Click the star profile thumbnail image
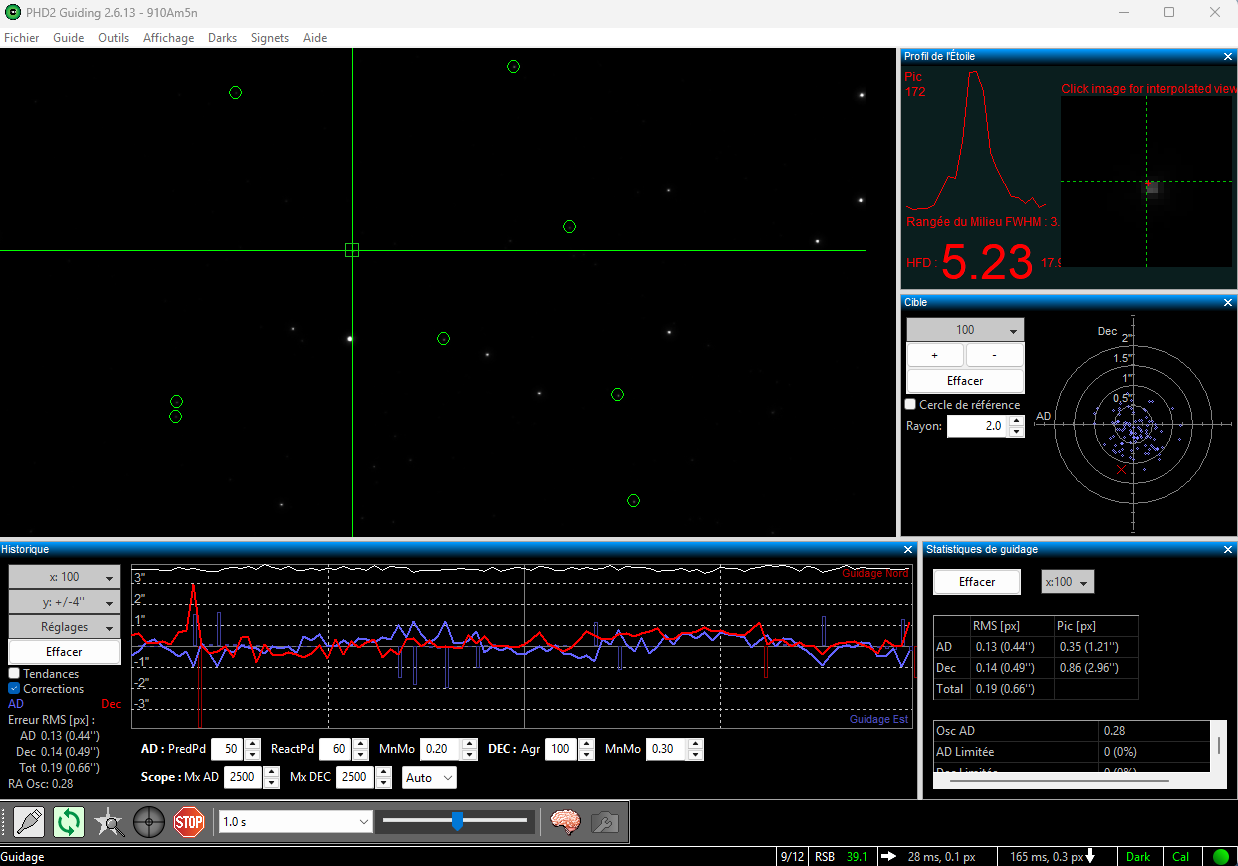 pyautogui.click(x=1146, y=182)
